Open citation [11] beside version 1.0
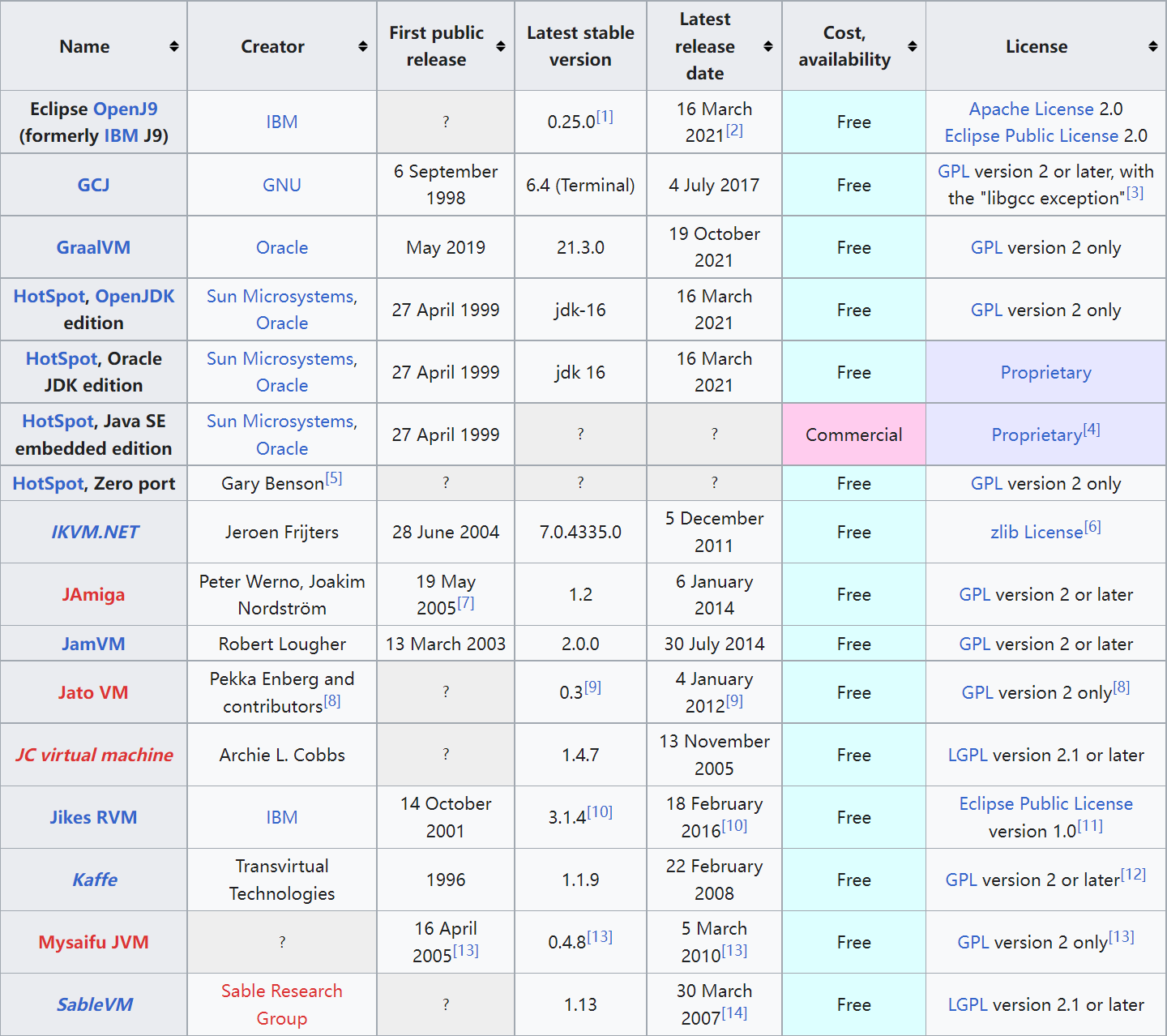 coord(1091,825)
